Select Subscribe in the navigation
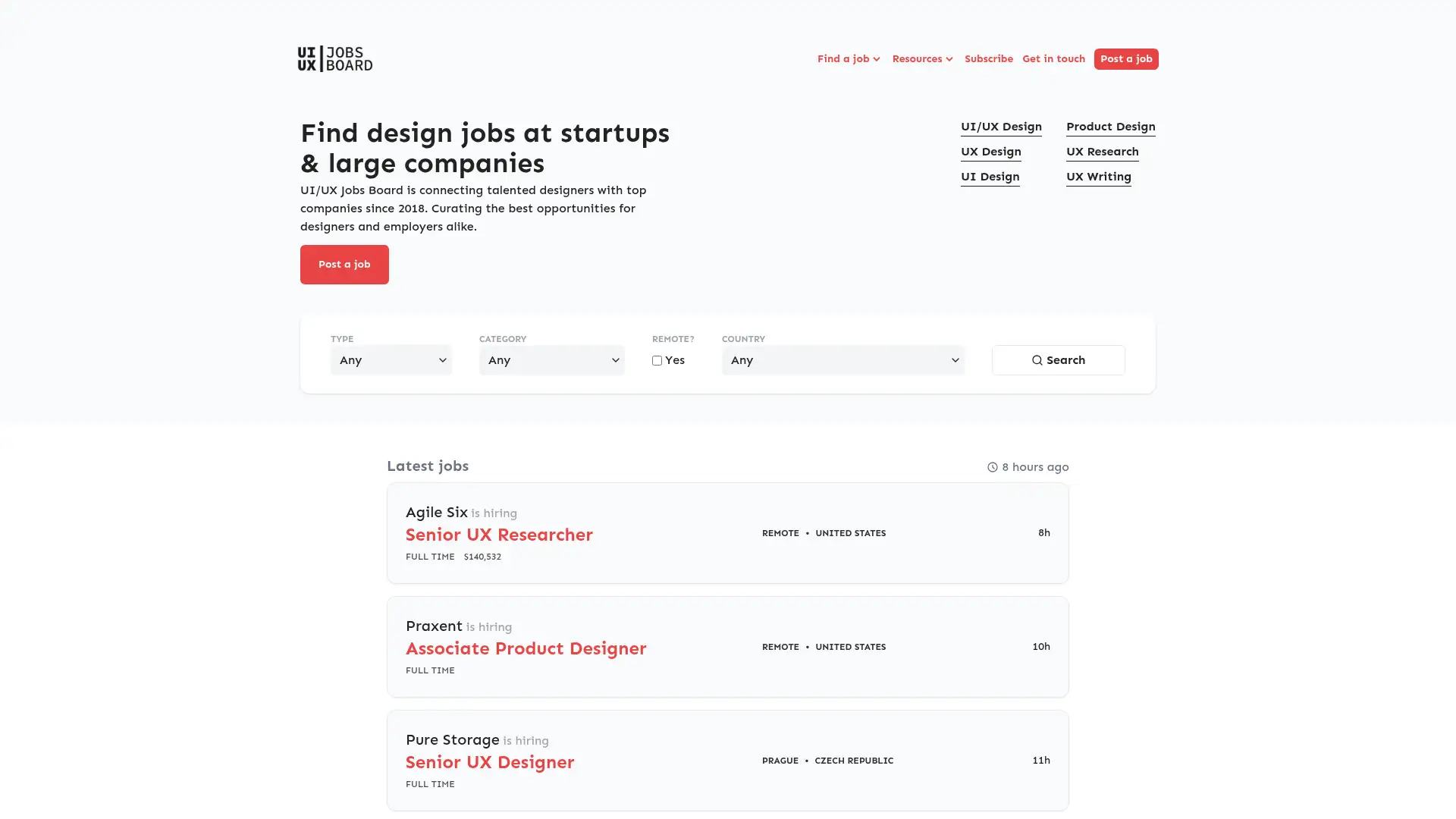The image size is (1456, 819). pos(988,58)
